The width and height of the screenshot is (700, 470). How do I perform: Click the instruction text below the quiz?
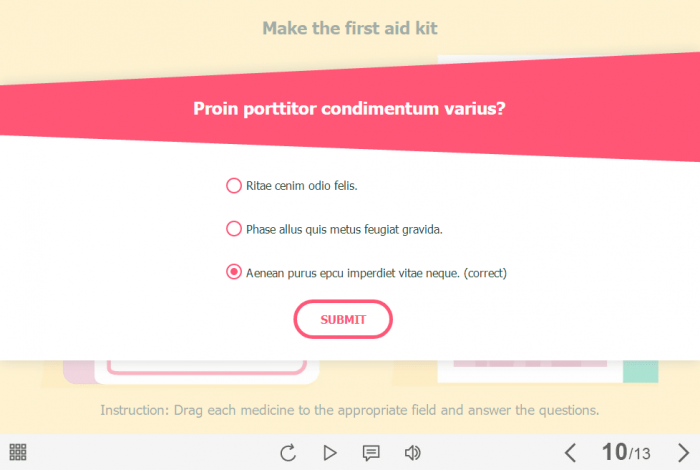(349, 410)
